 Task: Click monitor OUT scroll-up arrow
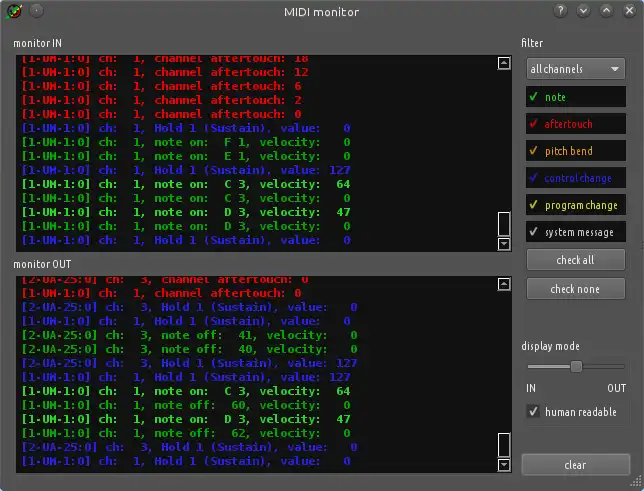click(x=504, y=284)
